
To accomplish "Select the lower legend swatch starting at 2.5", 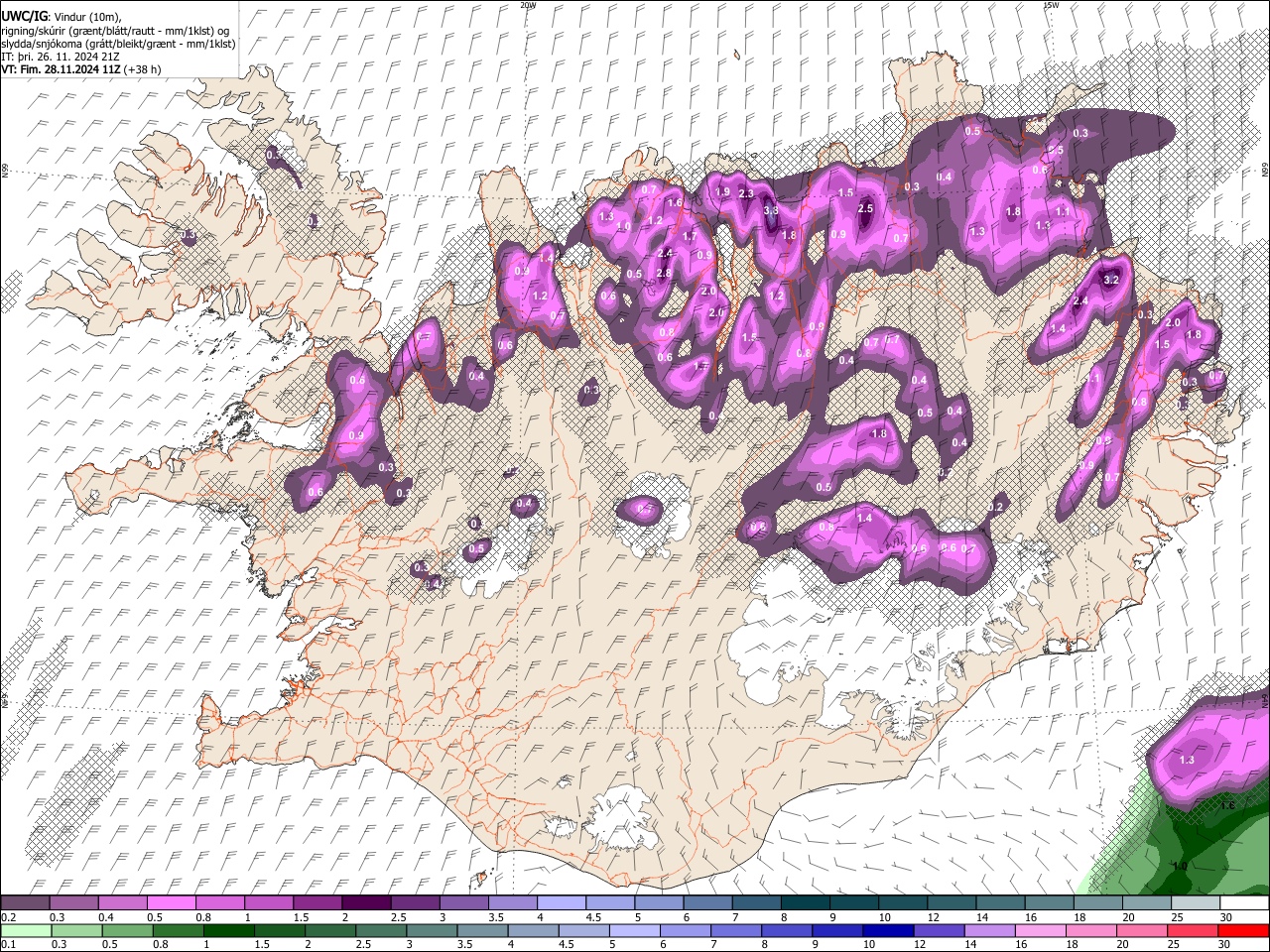I will pyautogui.click(x=380, y=930).
